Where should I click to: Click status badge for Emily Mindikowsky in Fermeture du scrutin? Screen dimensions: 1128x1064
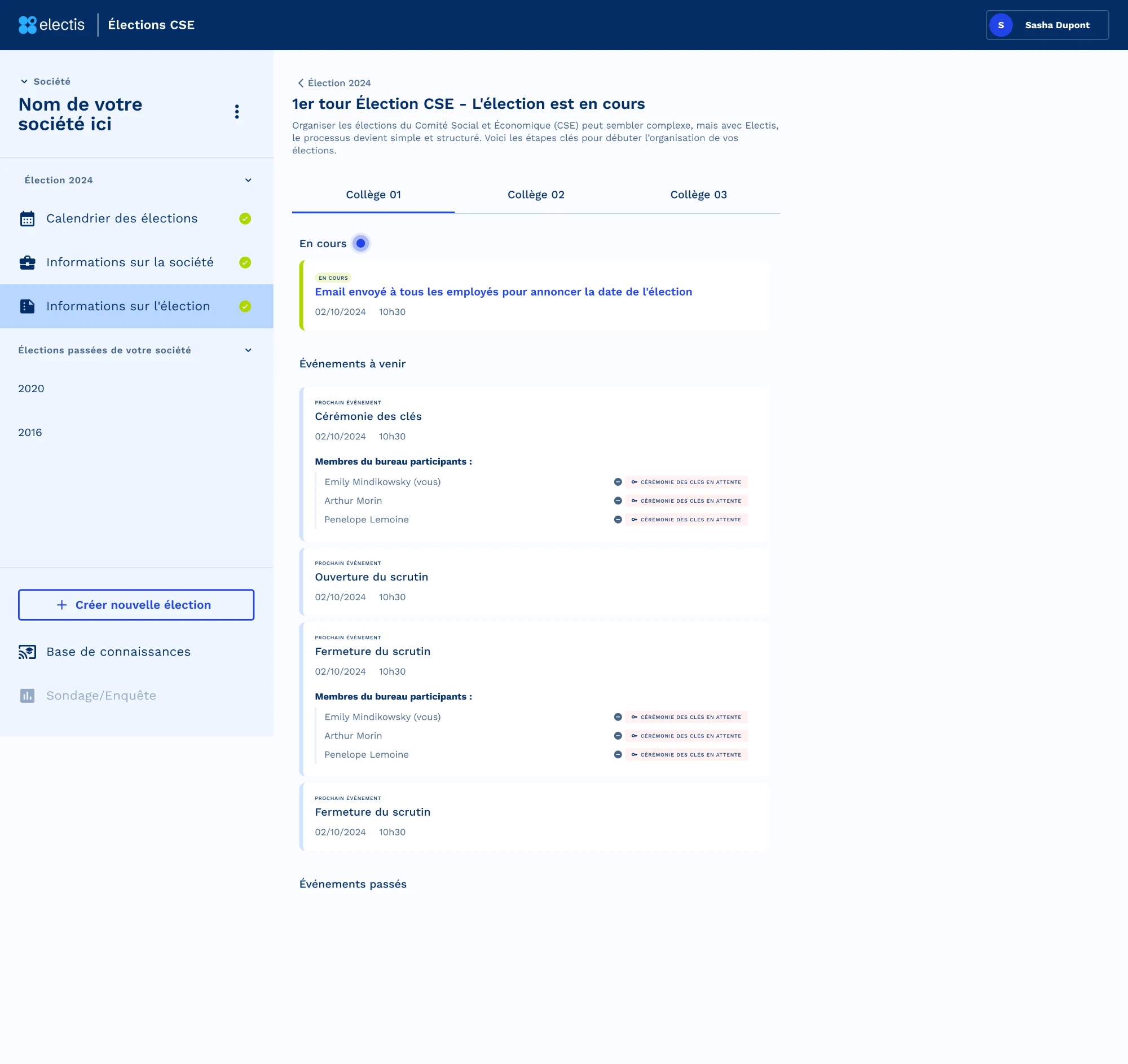686,716
